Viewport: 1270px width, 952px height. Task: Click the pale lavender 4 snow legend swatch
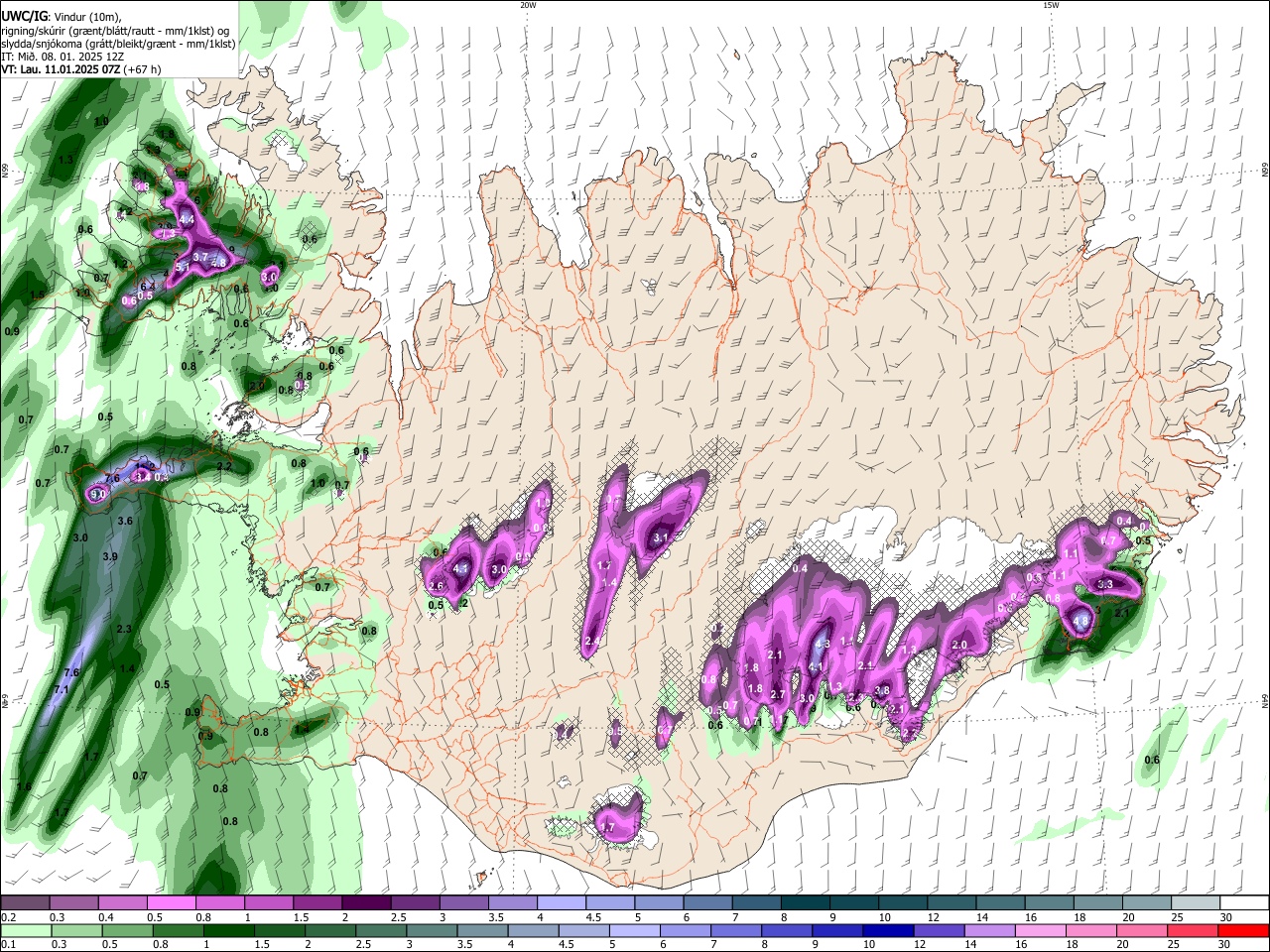tap(560, 902)
